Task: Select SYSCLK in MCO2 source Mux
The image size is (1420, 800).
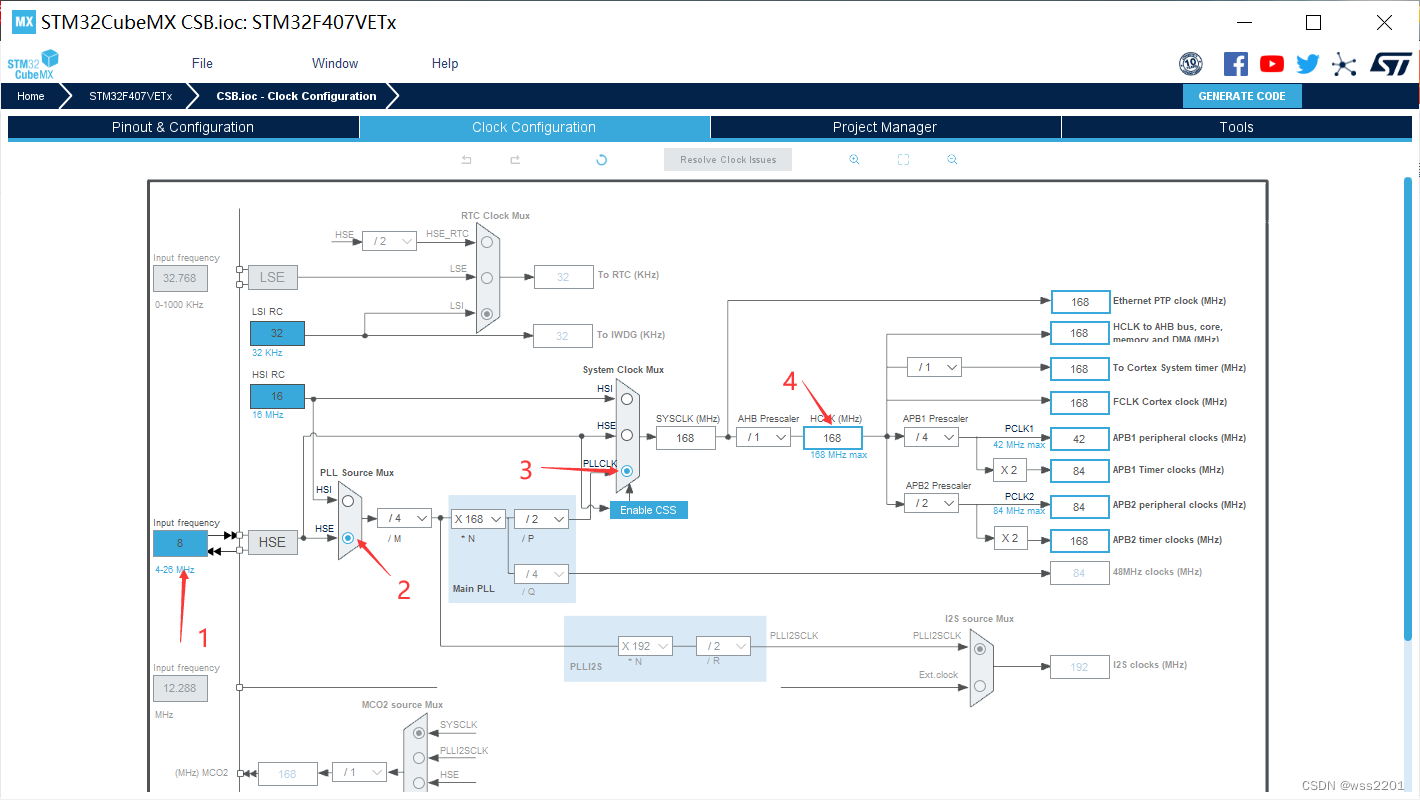Action: coord(419,733)
